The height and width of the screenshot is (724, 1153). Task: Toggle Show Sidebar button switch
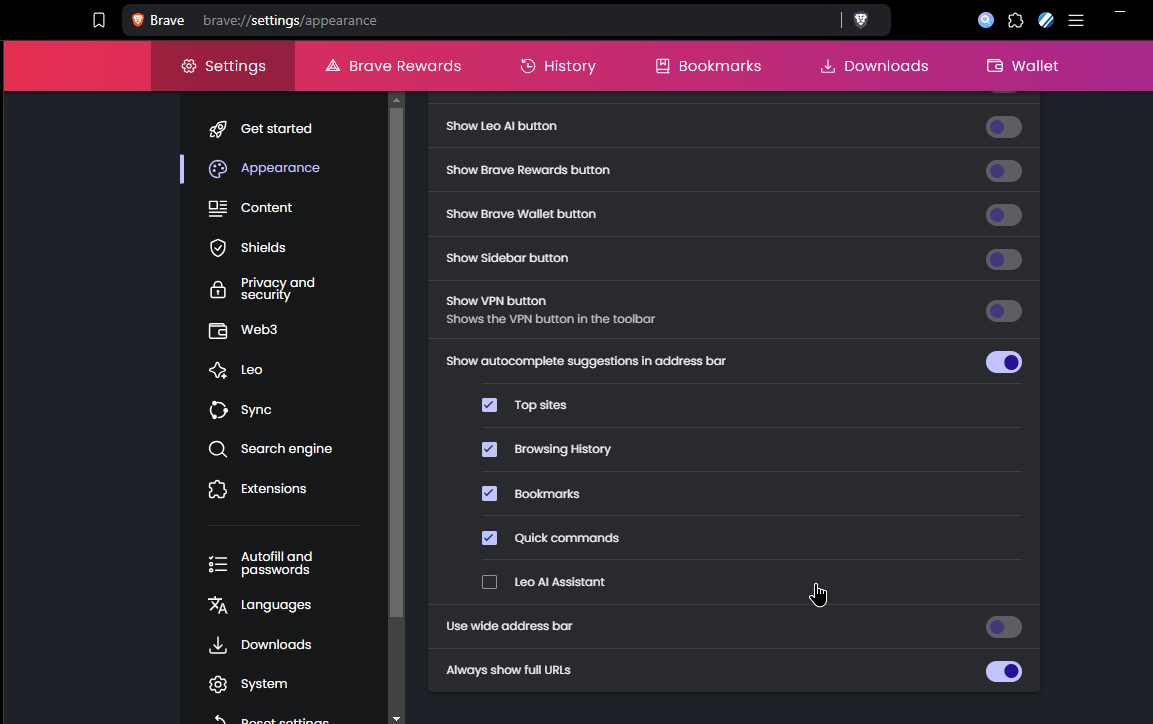coord(1004,259)
